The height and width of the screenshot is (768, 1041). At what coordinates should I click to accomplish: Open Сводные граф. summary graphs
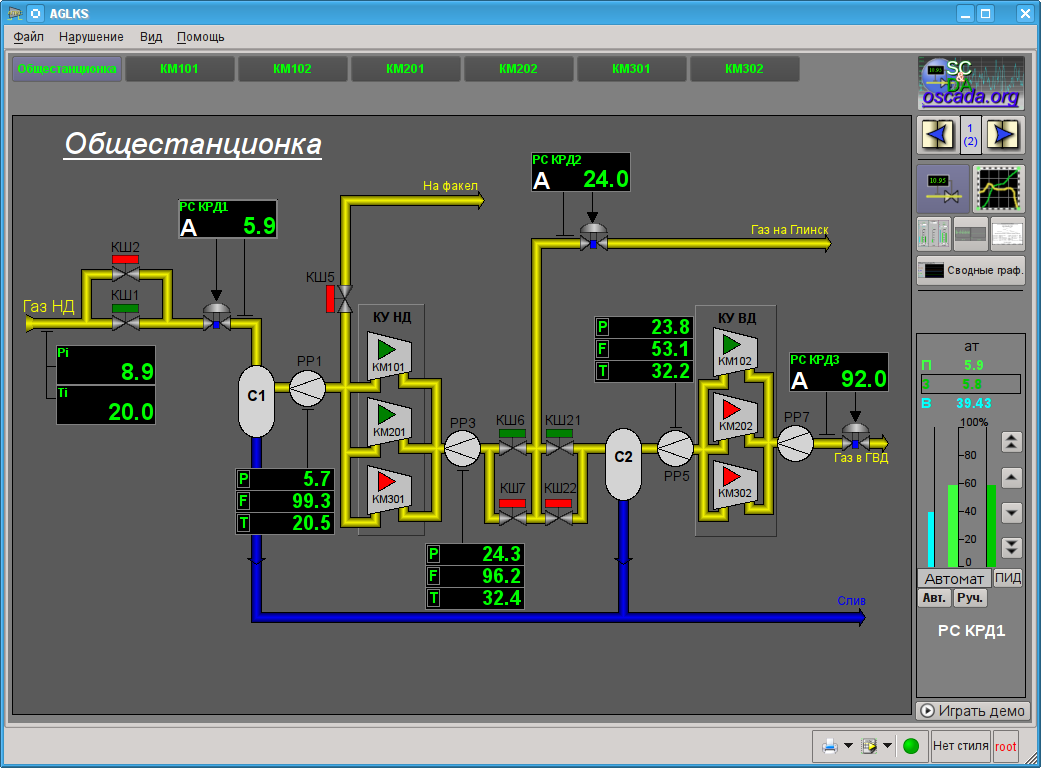click(x=971, y=271)
